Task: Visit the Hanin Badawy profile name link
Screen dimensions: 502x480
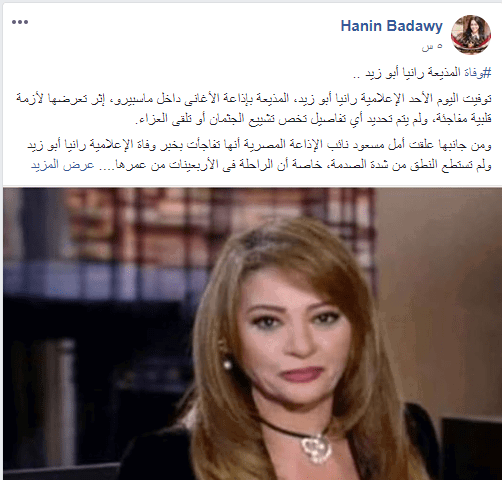Action: coord(391,26)
